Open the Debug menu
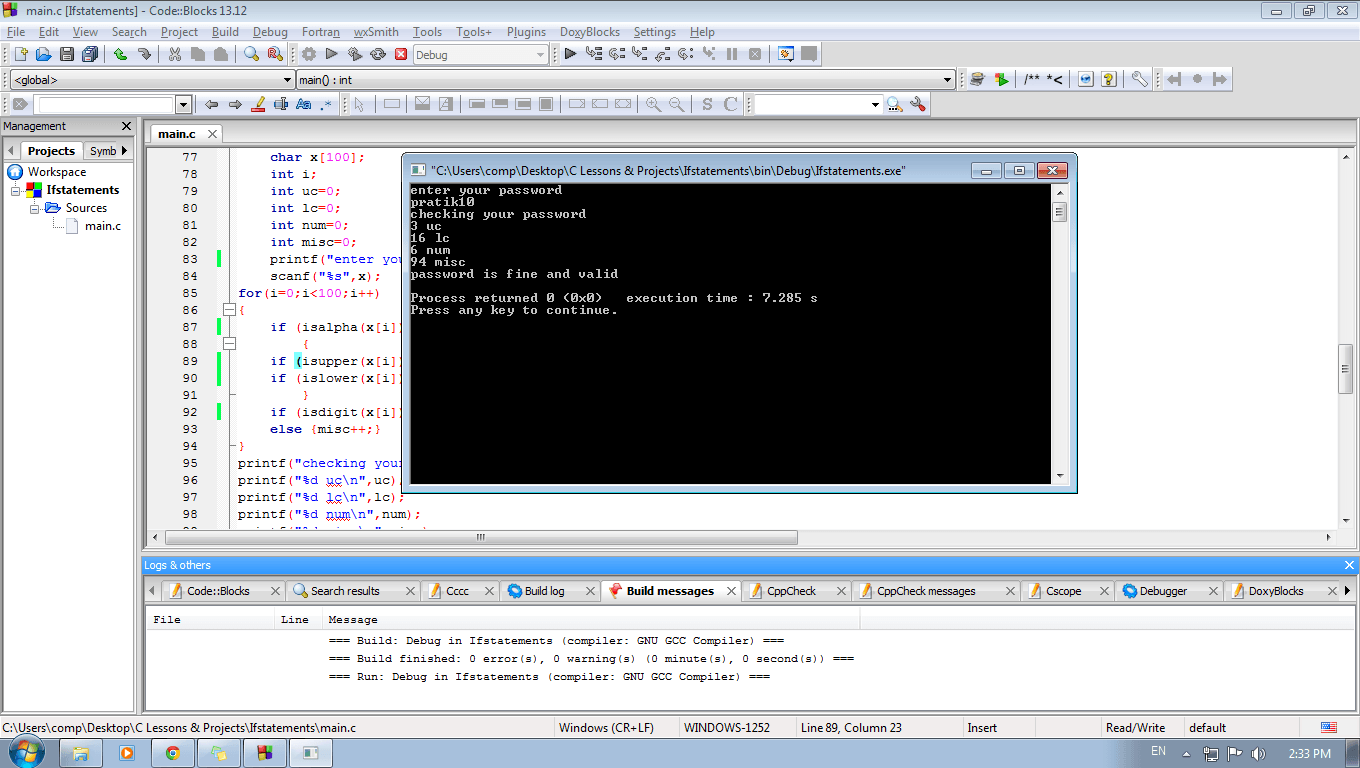 click(270, 32)
